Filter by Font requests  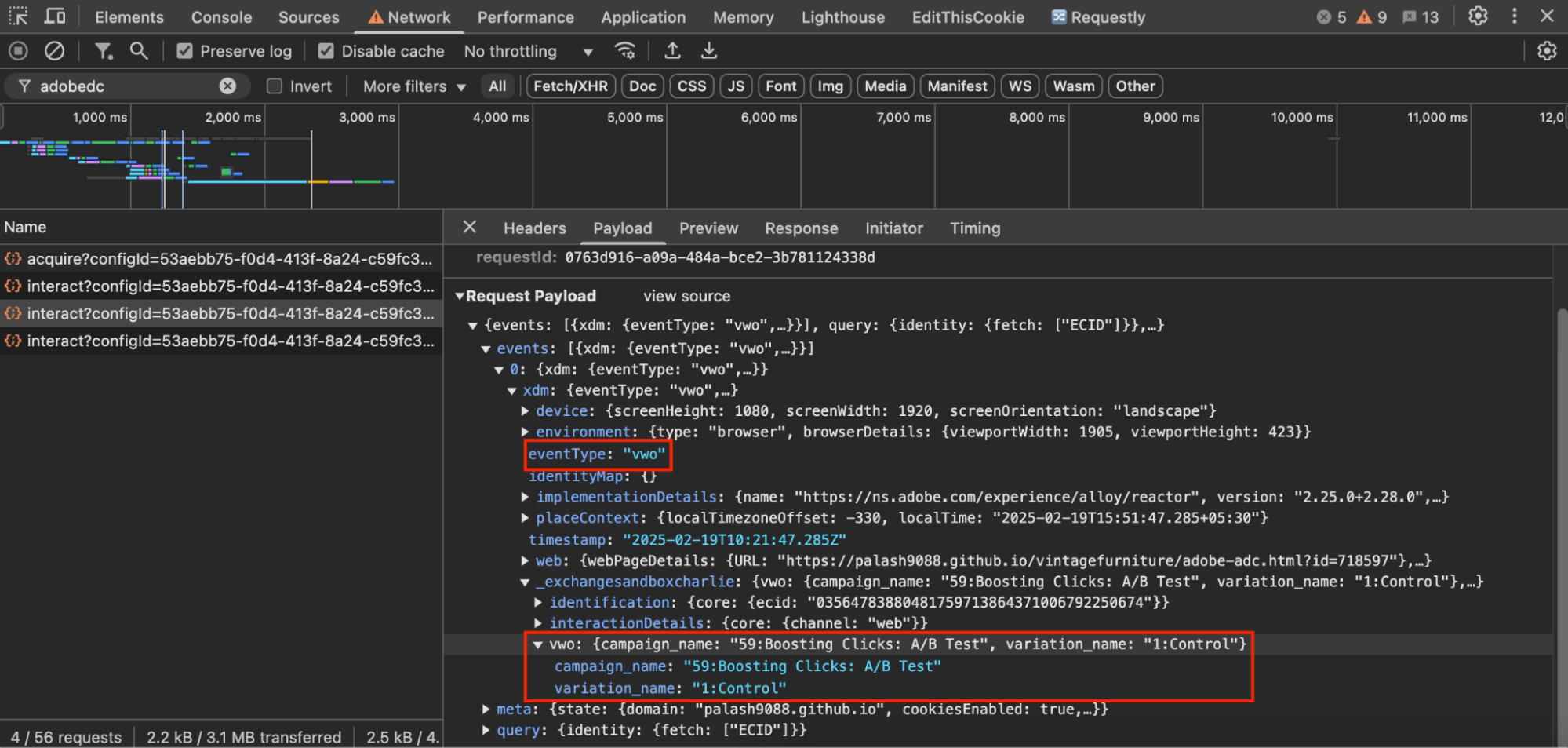pos(780,86)
